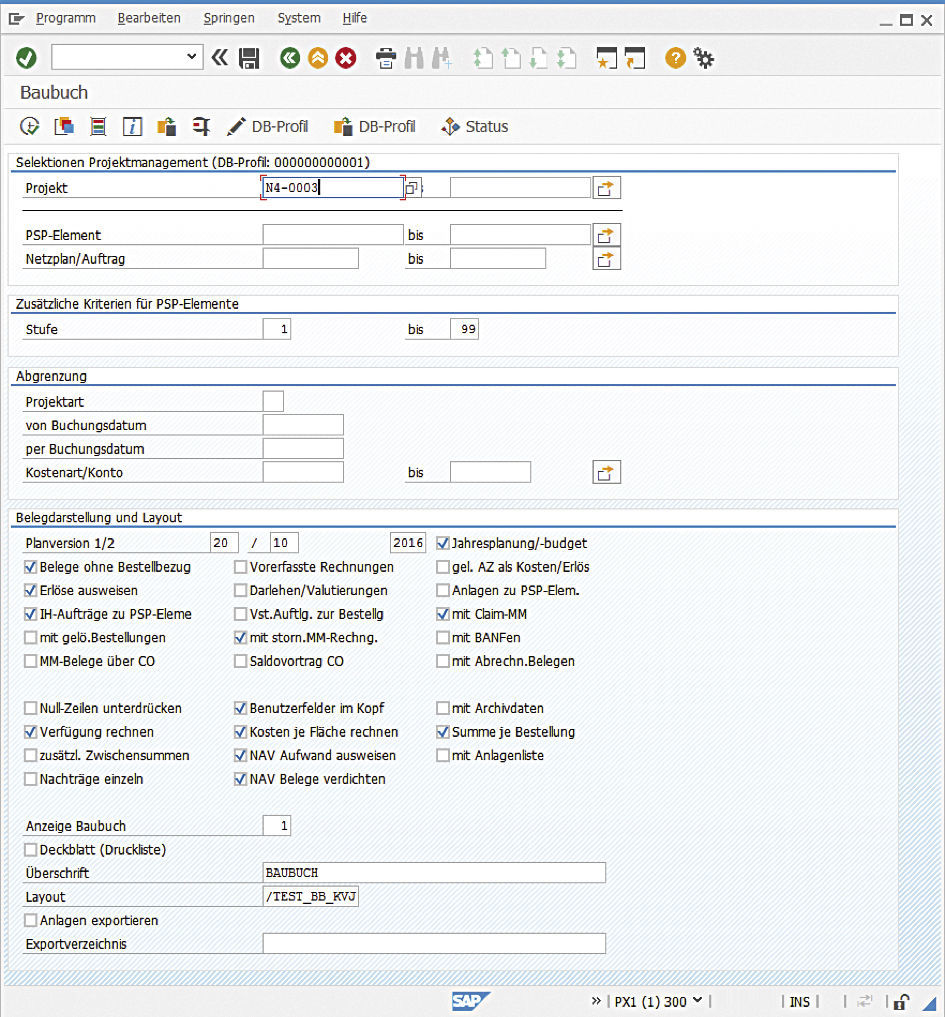Click the Back navigation arrow
Image resolution: width=945 pixels, height=1017 pixels.
click(289, 58)
